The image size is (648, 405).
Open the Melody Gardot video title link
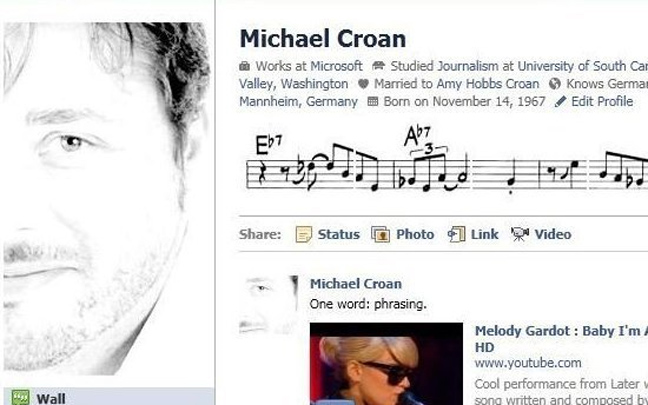click(561, 339)
